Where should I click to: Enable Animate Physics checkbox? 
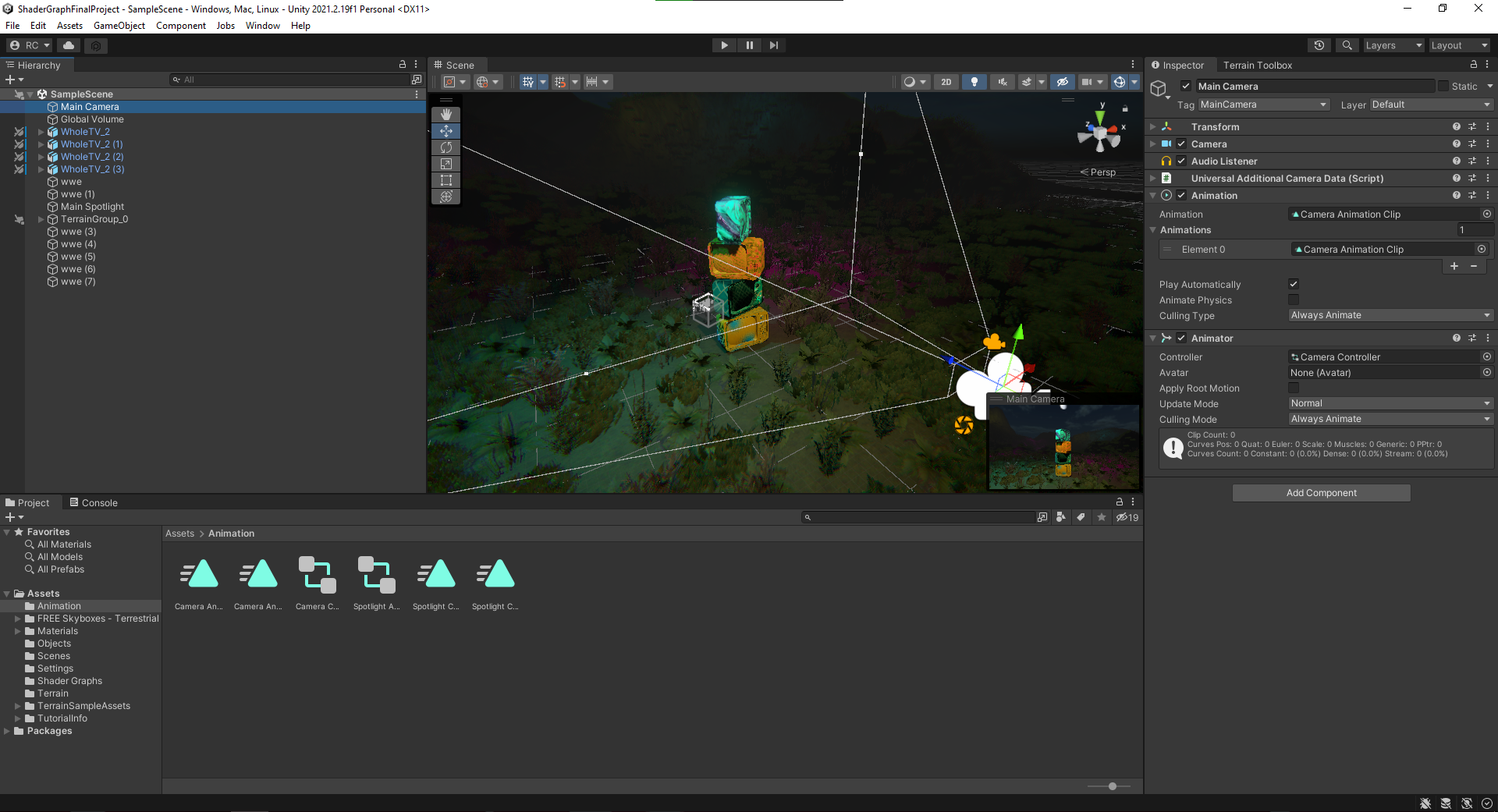click(x=1294, y=300)
